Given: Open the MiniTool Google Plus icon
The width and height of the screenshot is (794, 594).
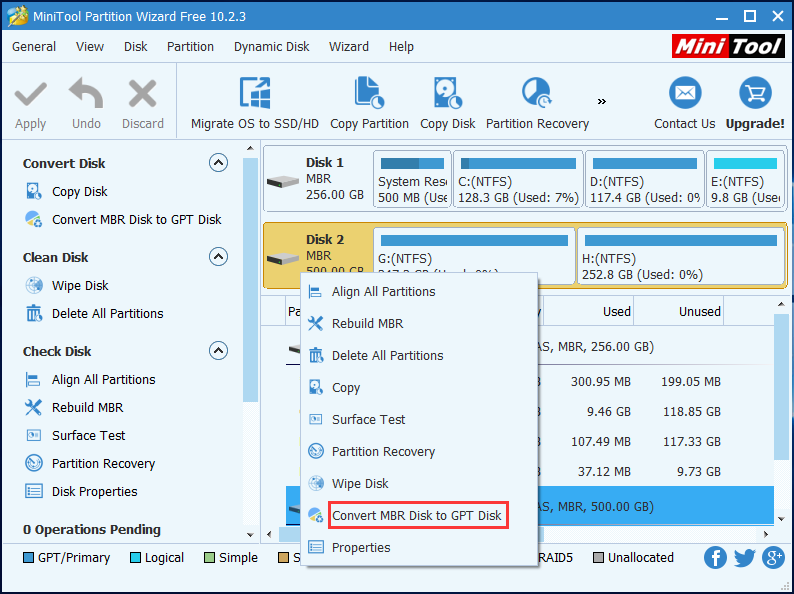Looking at the screenshot, I should [x=774, y=558].
